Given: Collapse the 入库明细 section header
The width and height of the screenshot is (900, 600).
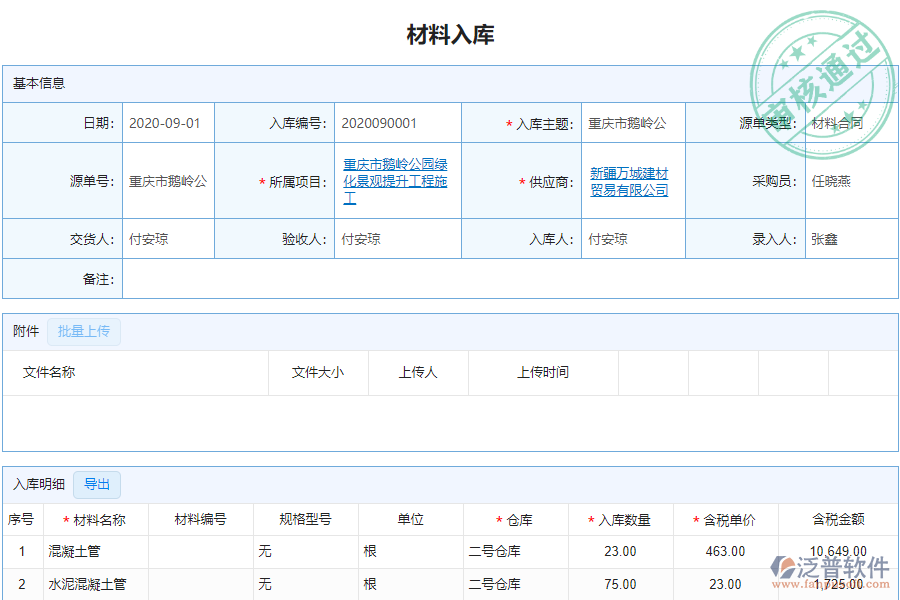Looking at the screenshot, I should [x=37, y=485].
